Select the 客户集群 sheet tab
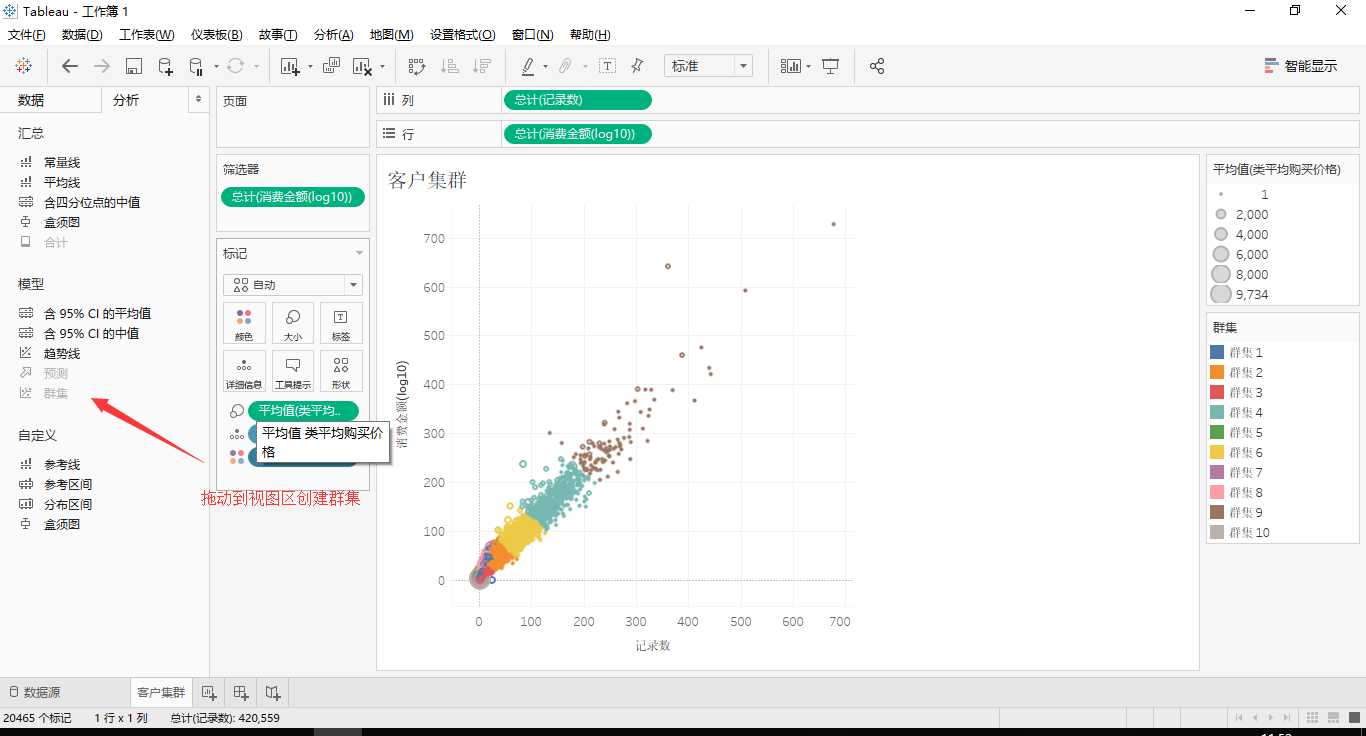The width and height of the screenshot is (1366, 736). coord(161,692)
